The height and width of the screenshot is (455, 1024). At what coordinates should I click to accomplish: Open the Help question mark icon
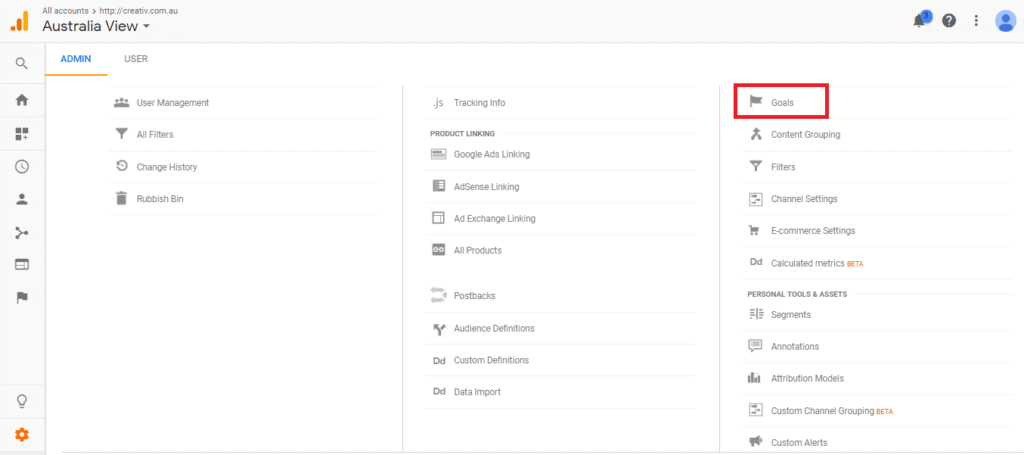click(x=949, y=21)
